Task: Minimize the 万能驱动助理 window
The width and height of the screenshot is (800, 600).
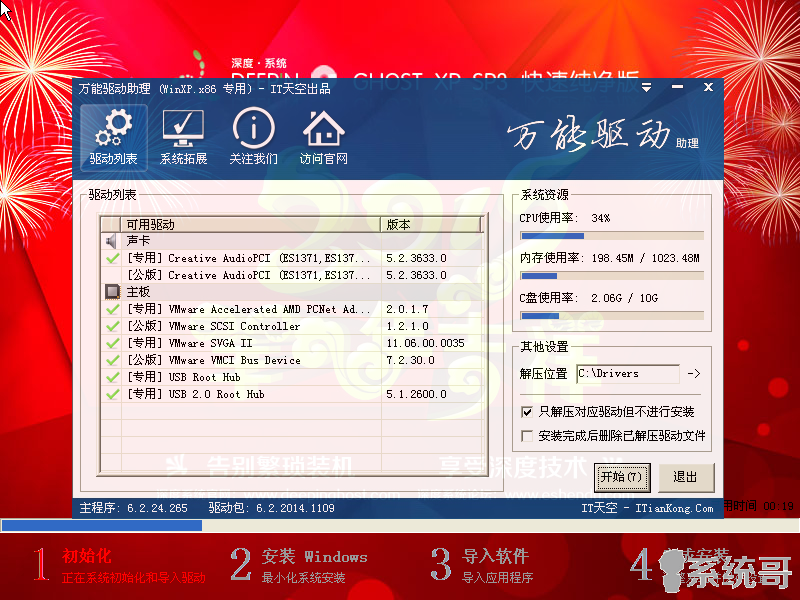Action: point(678,87)
